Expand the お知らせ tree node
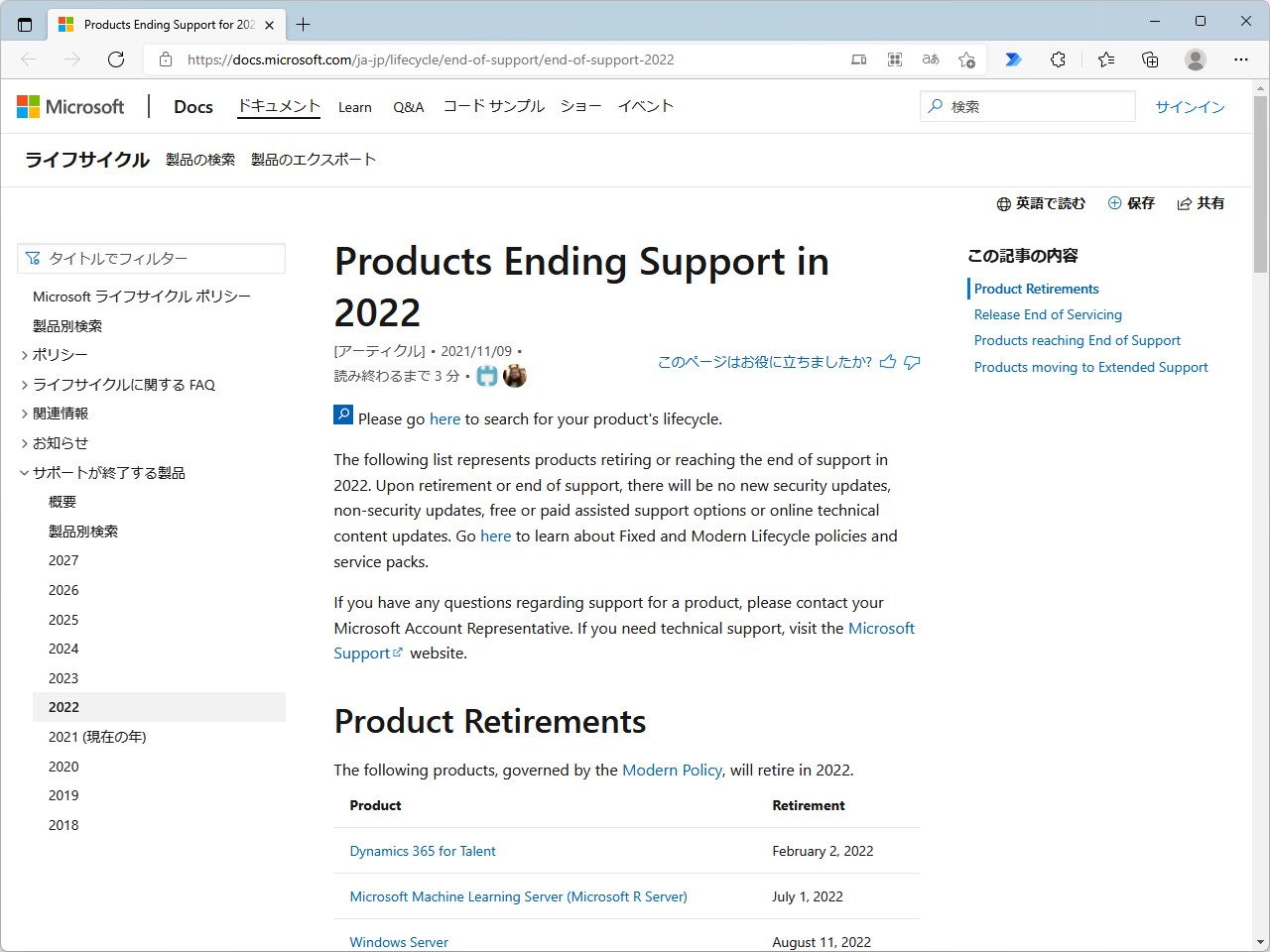The image size is (1270, 952). (x=25, y=443)
